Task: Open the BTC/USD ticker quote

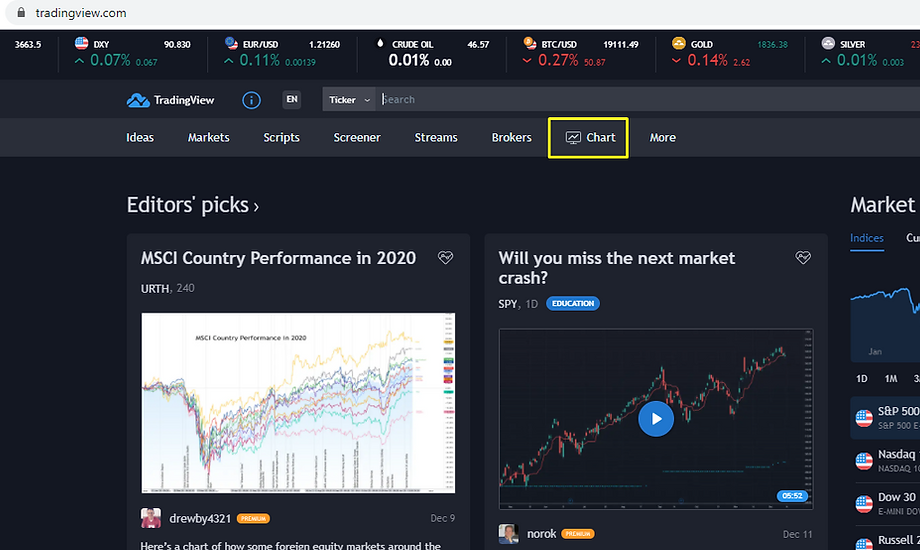Action: pos(581,53)
